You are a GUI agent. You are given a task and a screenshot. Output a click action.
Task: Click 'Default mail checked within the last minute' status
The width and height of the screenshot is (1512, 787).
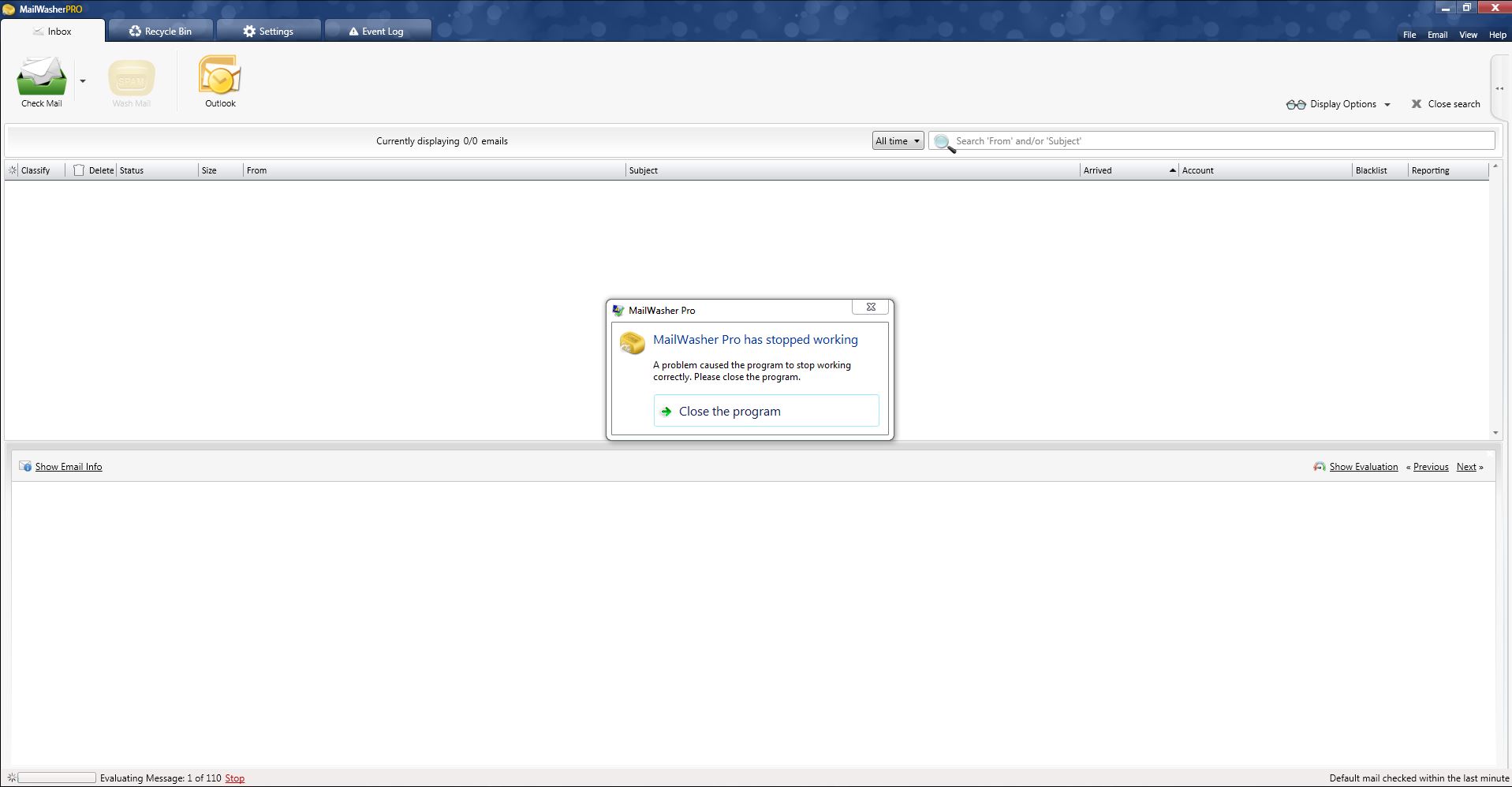click(1419, 778)
